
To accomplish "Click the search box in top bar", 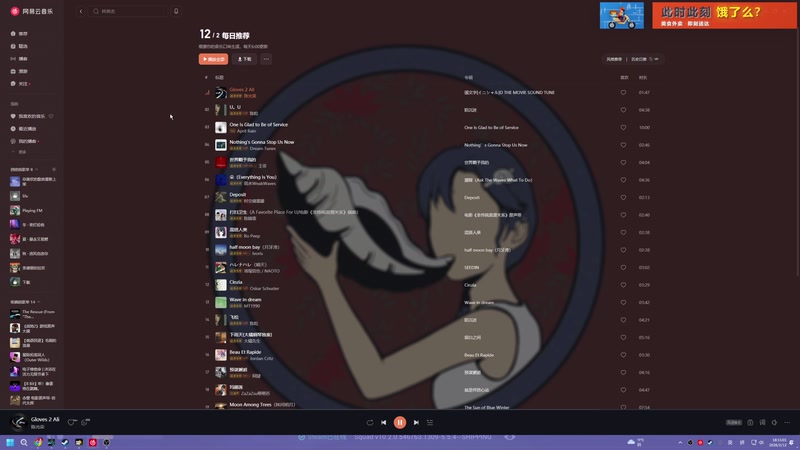I will point(129,11).
